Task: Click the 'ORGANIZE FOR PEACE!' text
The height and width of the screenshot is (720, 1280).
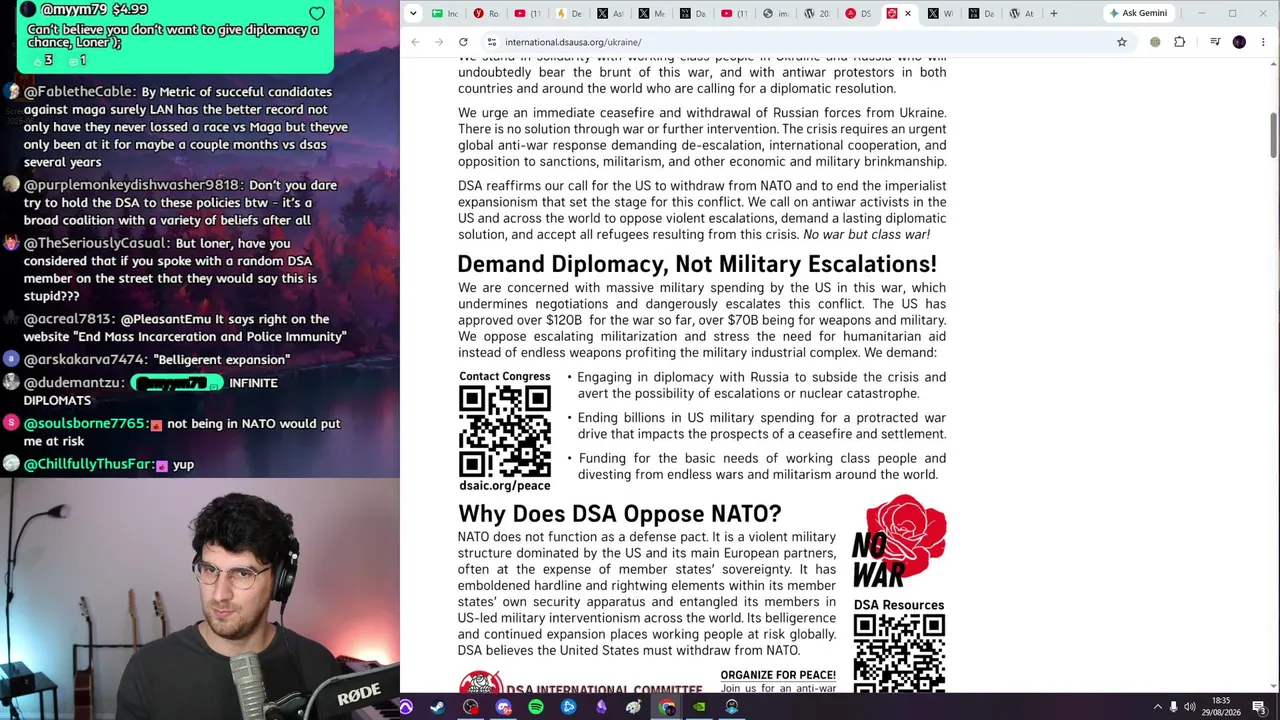Action: (x=778, y=675)
